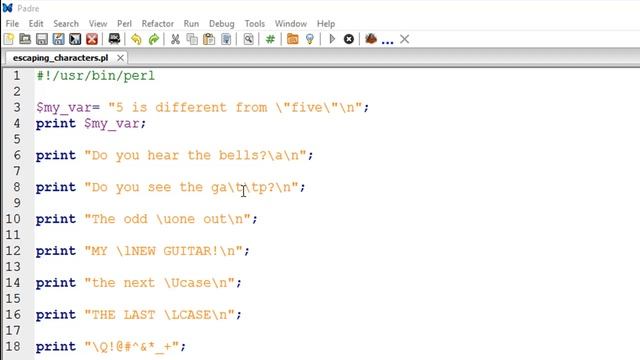Click the orange folder browser icon
This screenshot has width=640, height=360.
click(x=292, y=39)
